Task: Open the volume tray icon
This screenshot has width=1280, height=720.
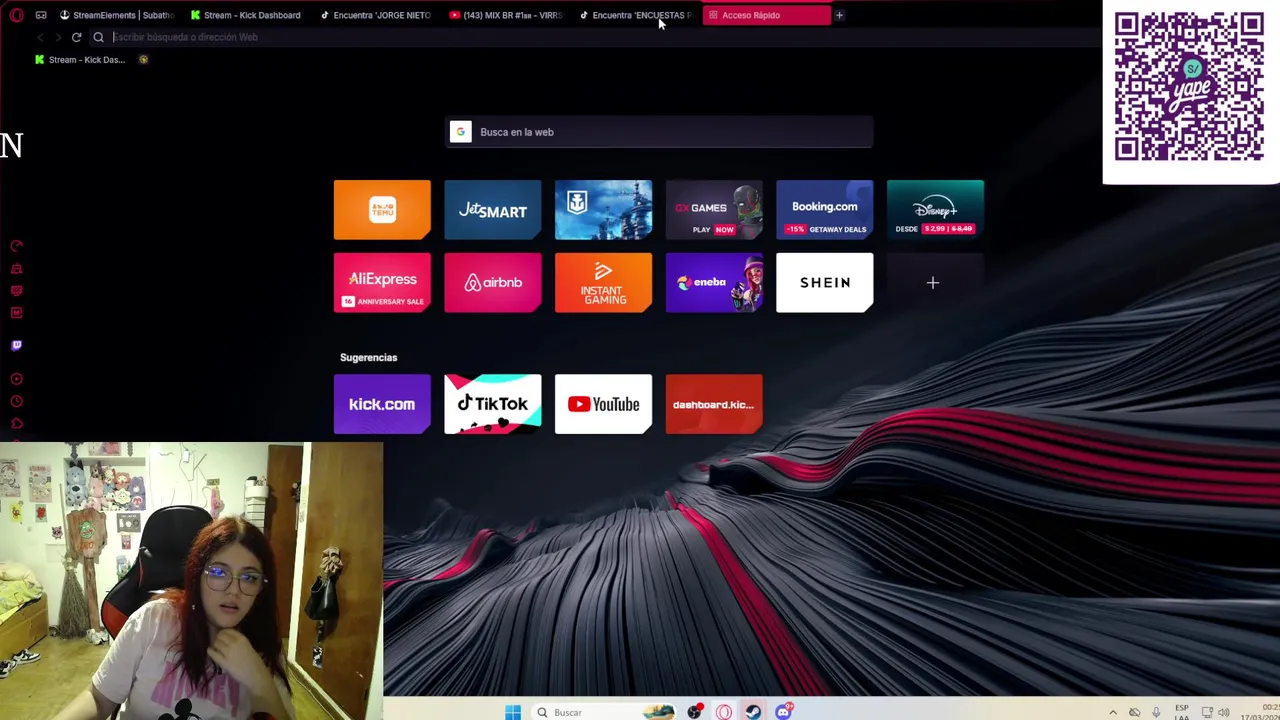Action: point(1223,713)
